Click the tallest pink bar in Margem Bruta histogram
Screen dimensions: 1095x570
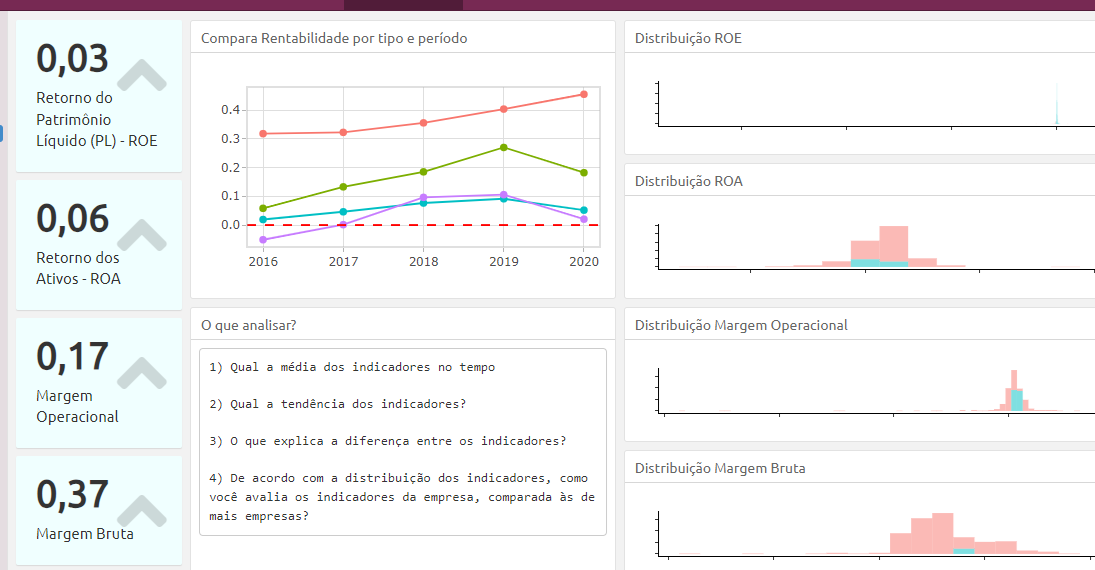941,532
